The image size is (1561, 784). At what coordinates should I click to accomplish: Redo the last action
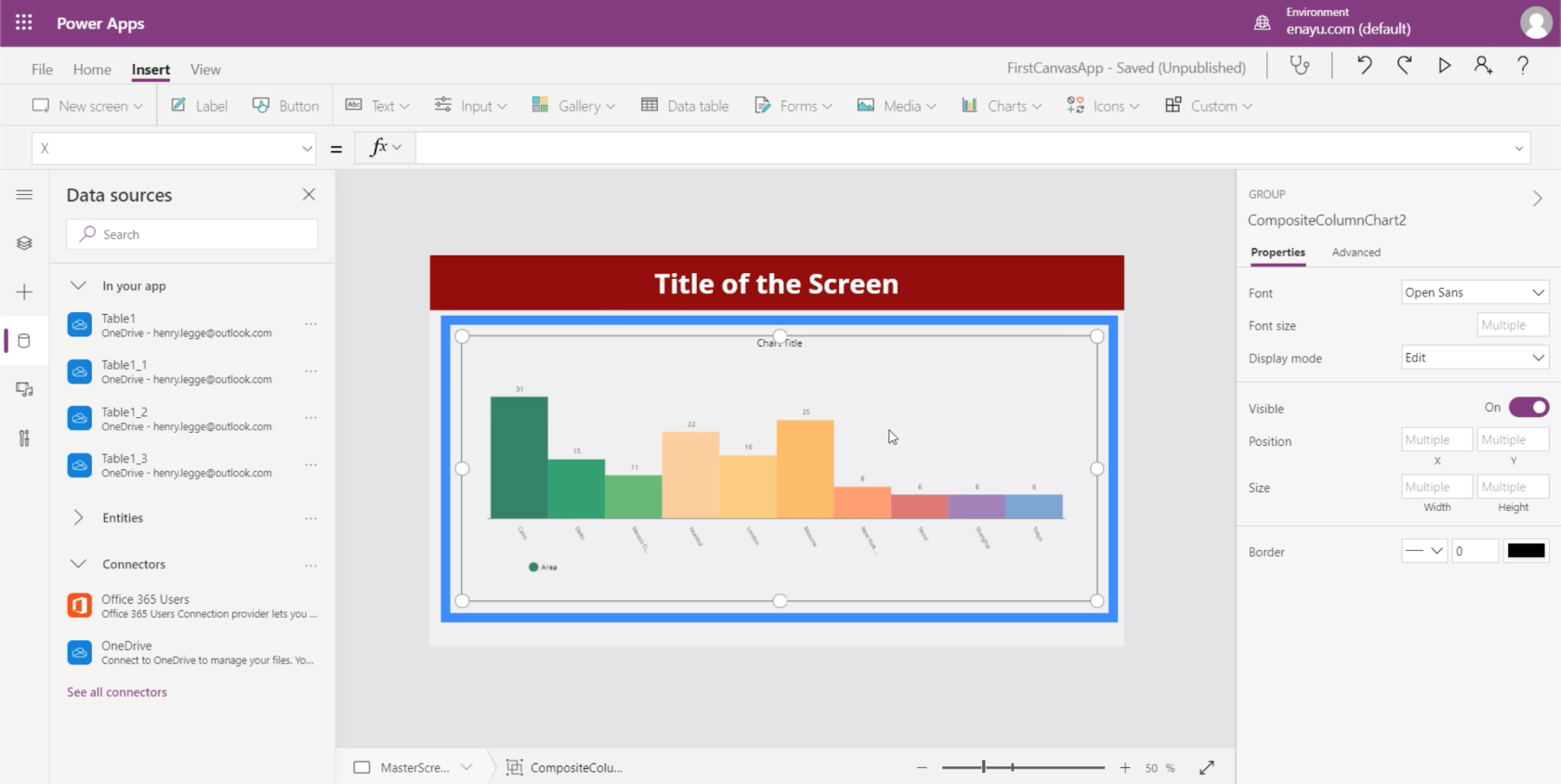[x=1404, y=65]
